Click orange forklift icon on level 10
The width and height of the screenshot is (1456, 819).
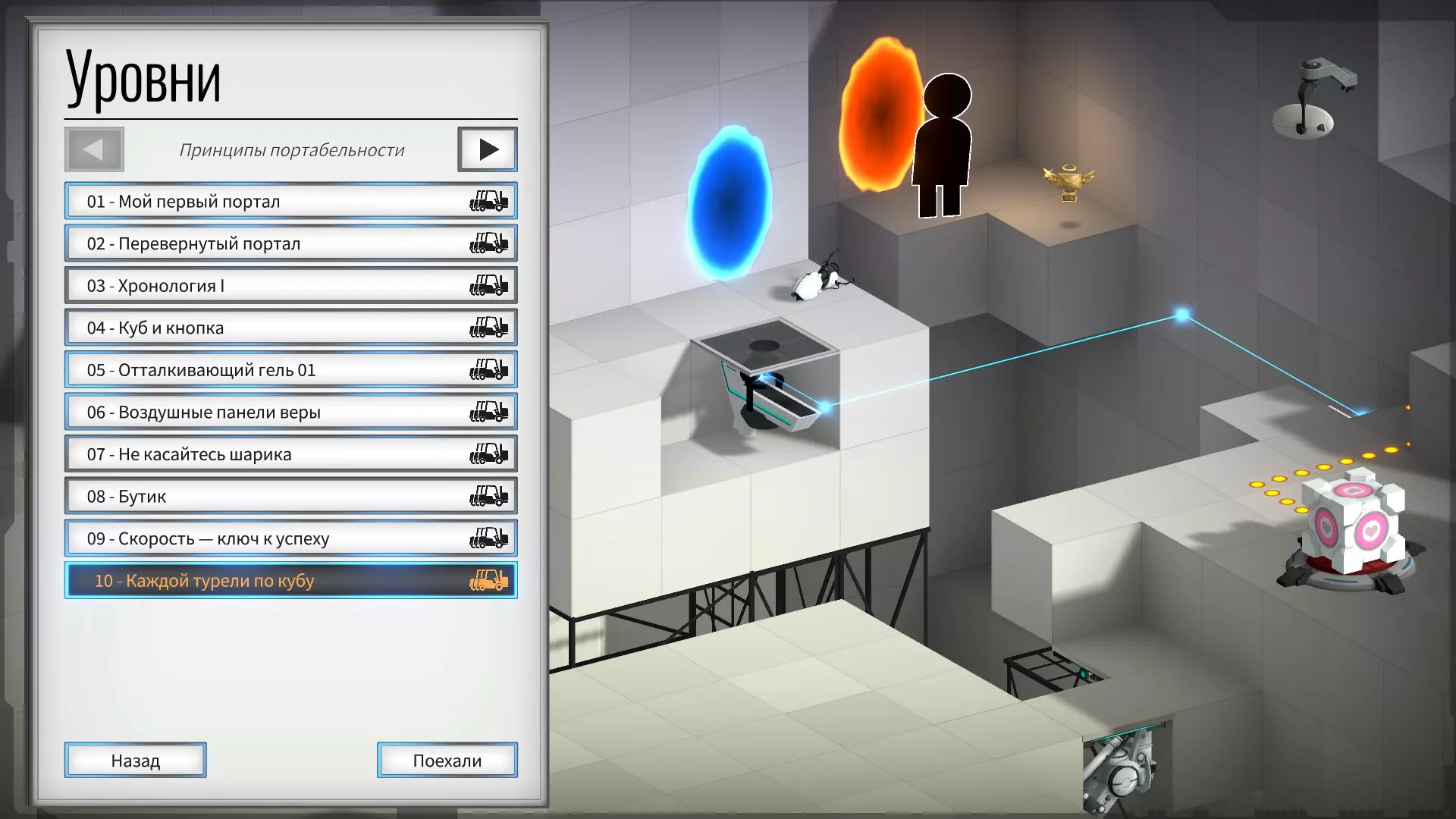(x=488, y=581)
